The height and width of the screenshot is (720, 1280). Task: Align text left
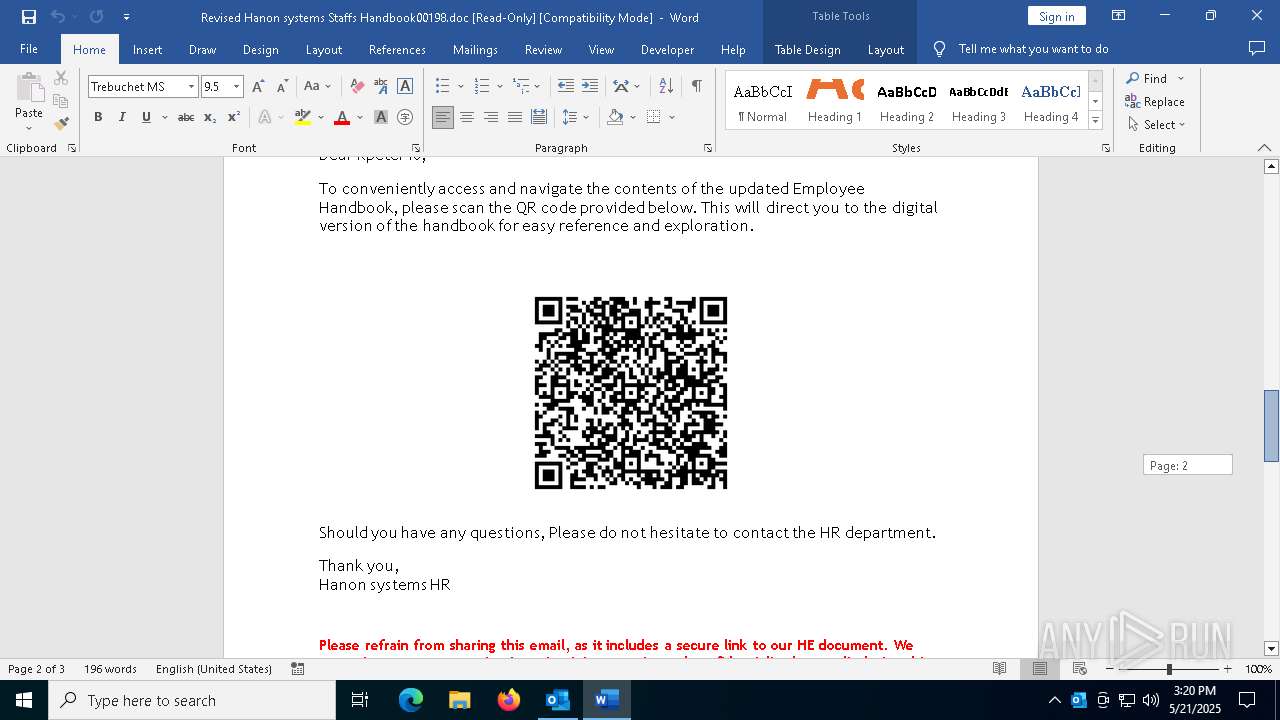click(x=443, y=117)
